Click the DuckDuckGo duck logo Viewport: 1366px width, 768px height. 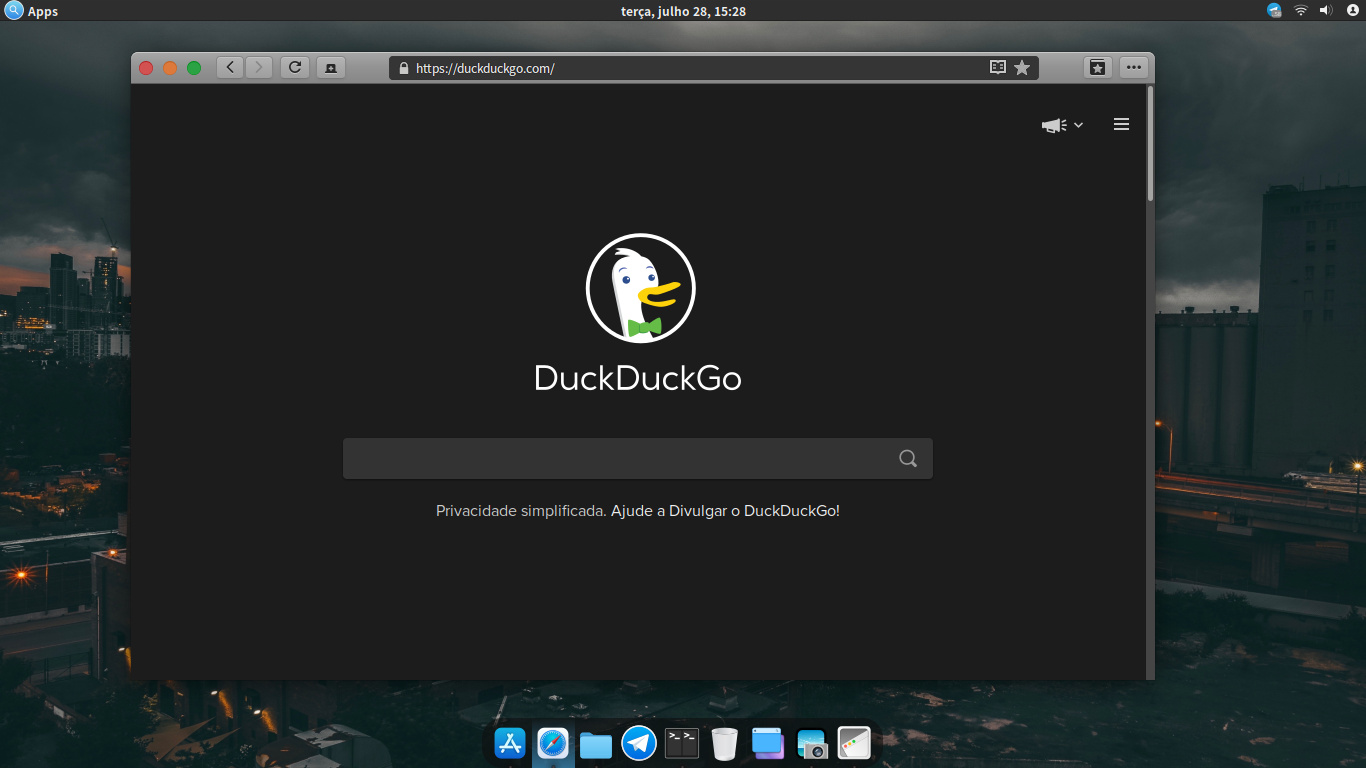pos(640,288)
